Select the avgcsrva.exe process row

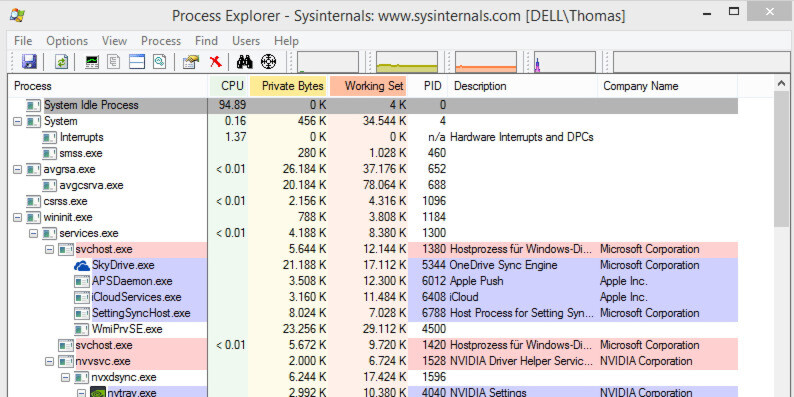[373, 185]
